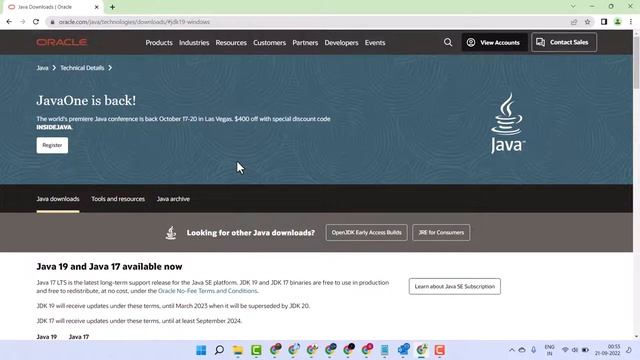The width and height of the screenshot is (640, 360).
Task: Select the Java downloads tab
Action: tap(58, 199)
